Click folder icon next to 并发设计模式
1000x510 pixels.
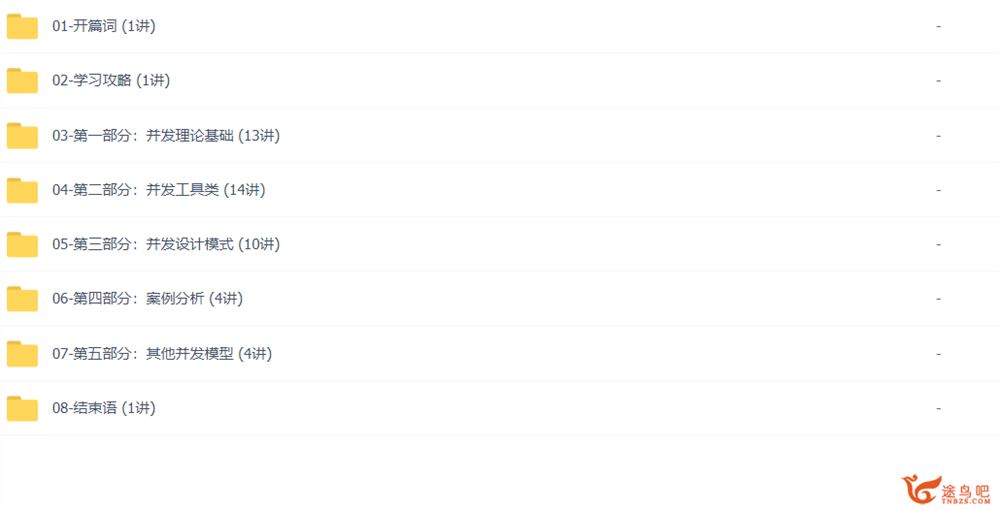click(x=22, y=244)
